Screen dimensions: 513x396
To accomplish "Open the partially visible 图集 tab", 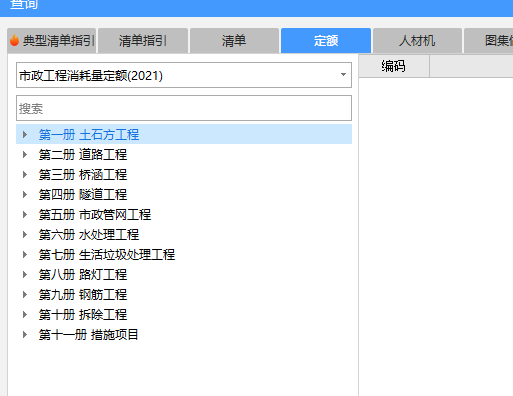I will (x=489, y=41).
